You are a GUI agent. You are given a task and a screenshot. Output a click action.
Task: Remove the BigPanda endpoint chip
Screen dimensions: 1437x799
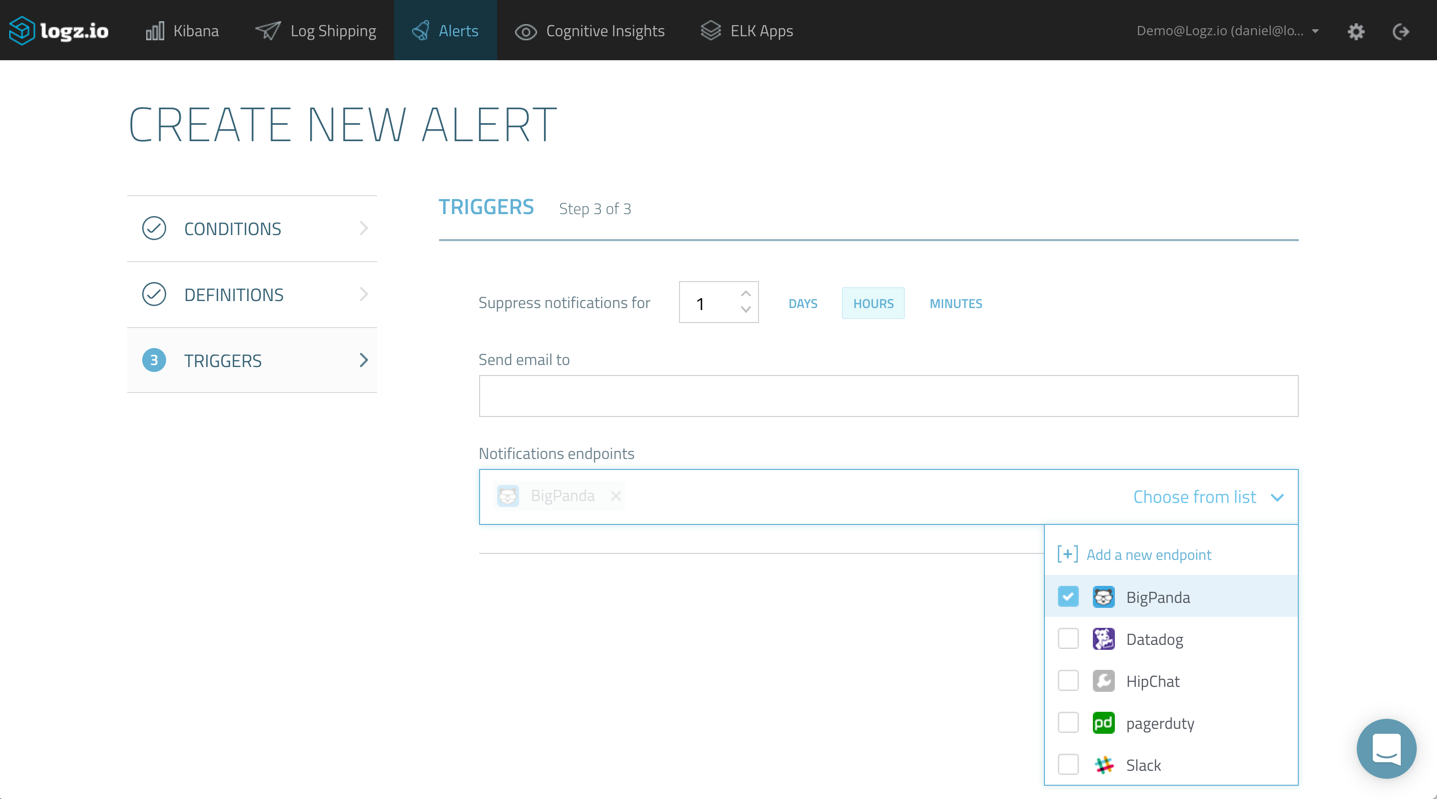(616, 496)
